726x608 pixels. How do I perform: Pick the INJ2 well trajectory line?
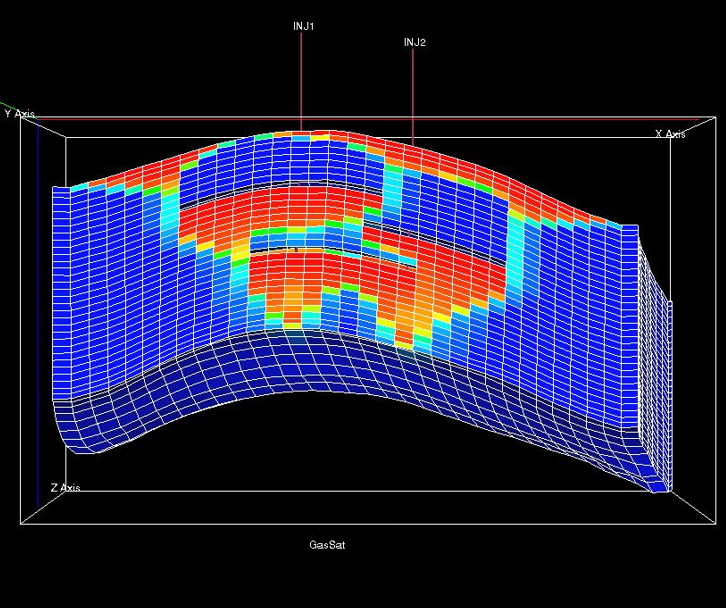pyautogui.click(x=414, y=95)
